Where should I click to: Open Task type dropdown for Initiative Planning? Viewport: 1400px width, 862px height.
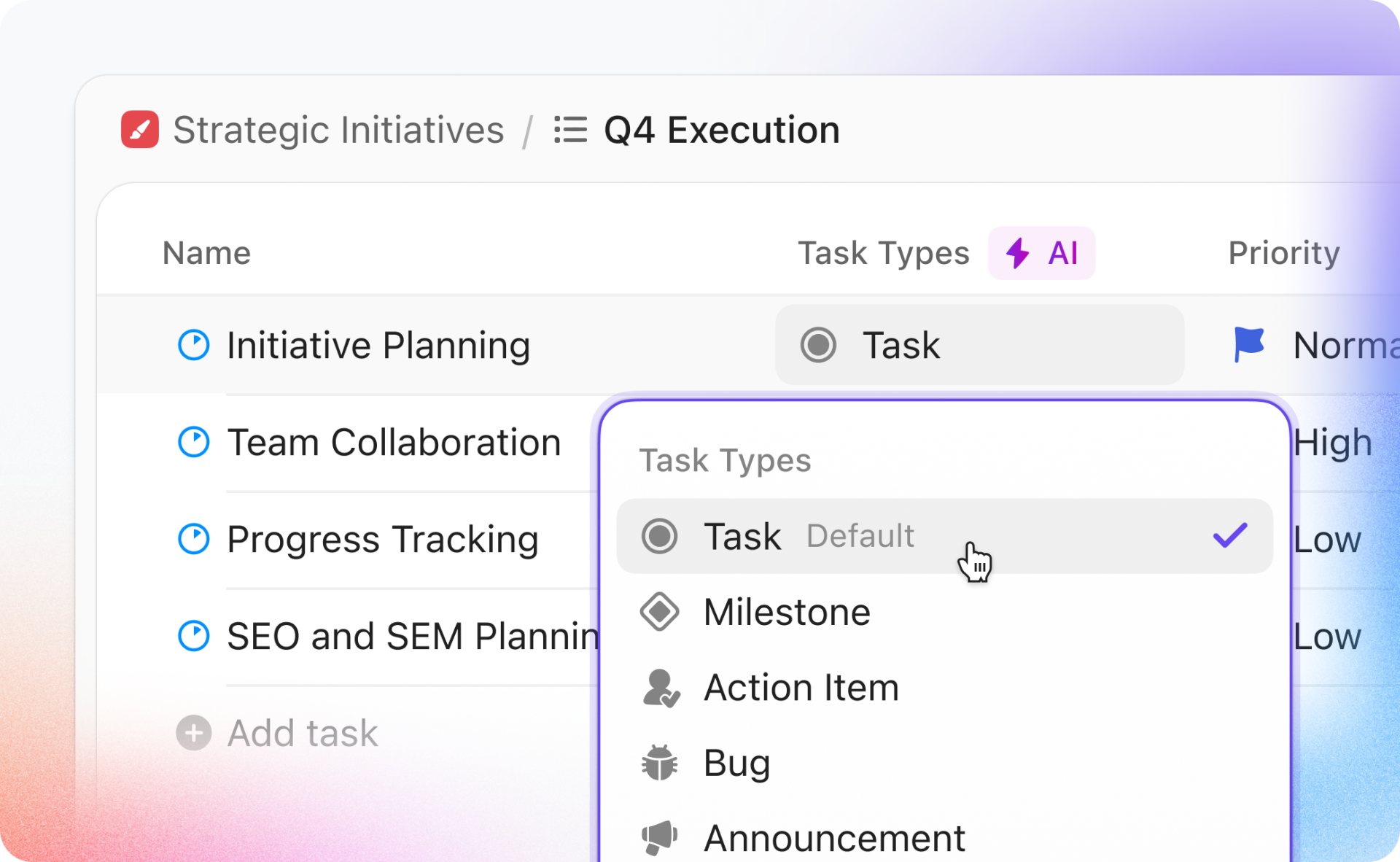pos(979,345)
